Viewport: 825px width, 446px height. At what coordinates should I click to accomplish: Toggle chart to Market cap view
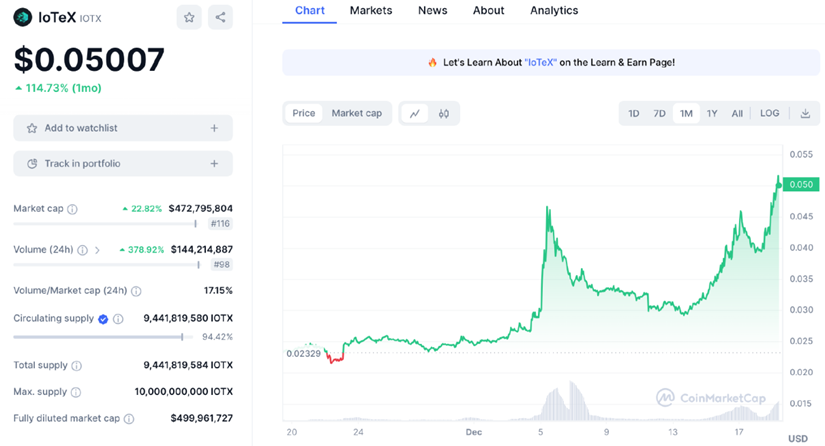[x=356, y=114]
